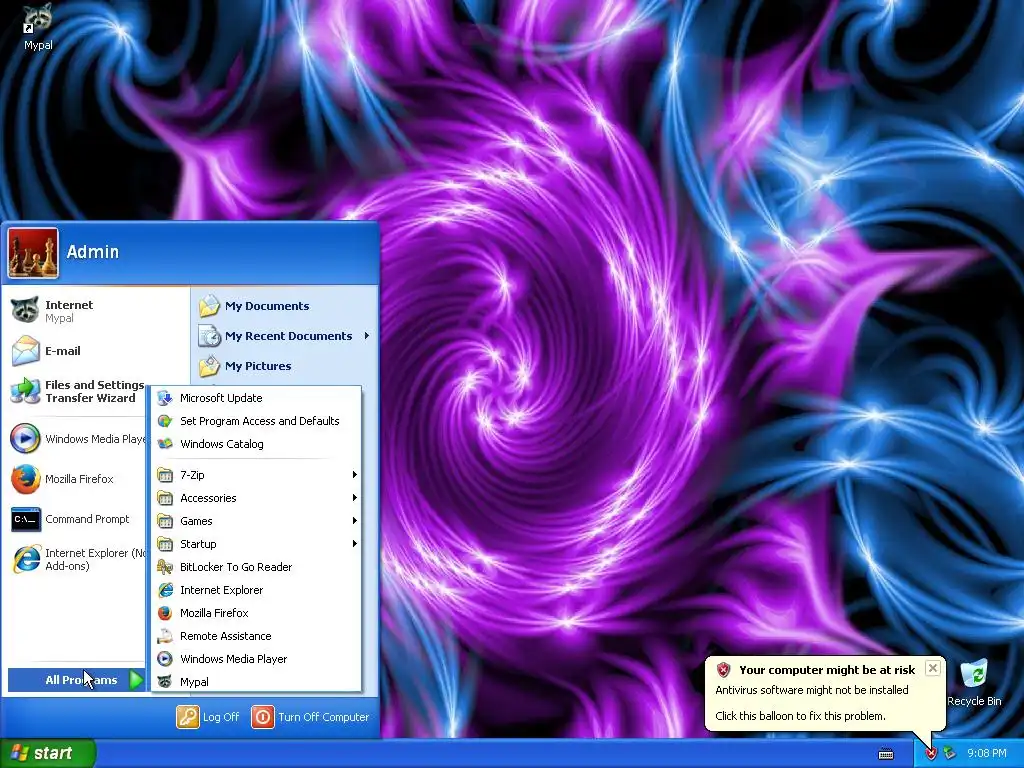
Task: Open the Mypal desktop shortcut icon
Action: point(37,20)
